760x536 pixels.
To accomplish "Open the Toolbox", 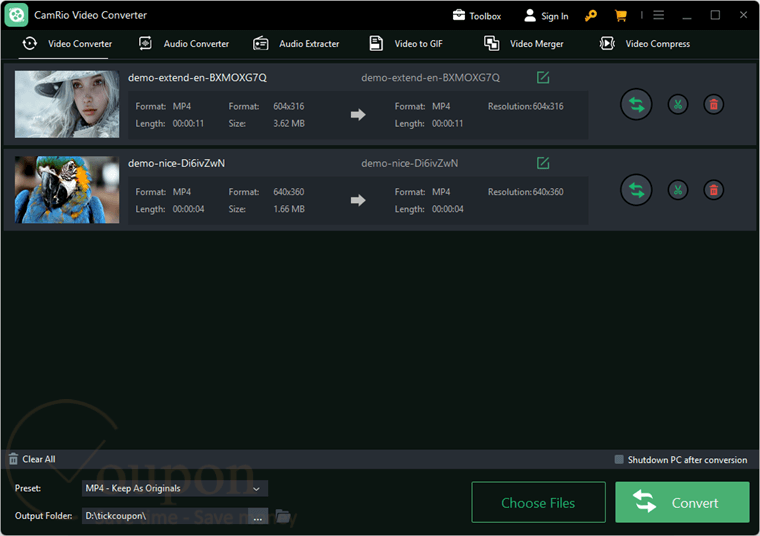I will pos(477,16).
